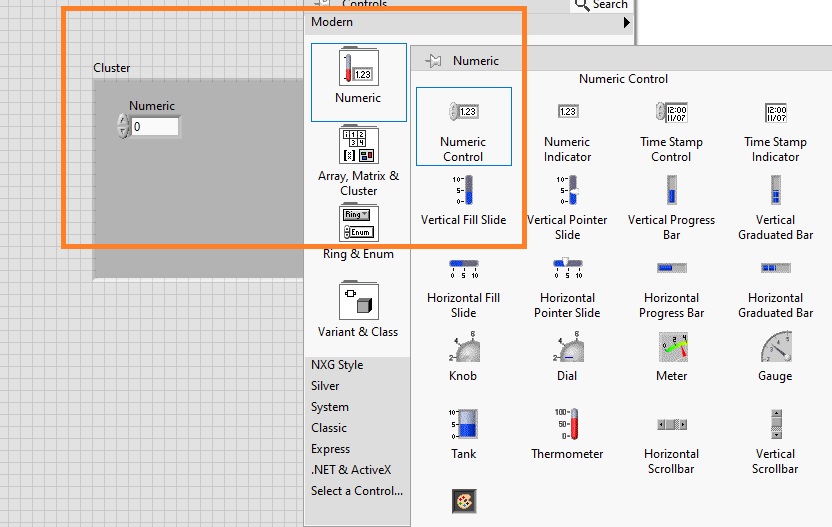The image size is (832, 527).
Task: Select the Vertical Fill Slide control
Action: point(463,190)
